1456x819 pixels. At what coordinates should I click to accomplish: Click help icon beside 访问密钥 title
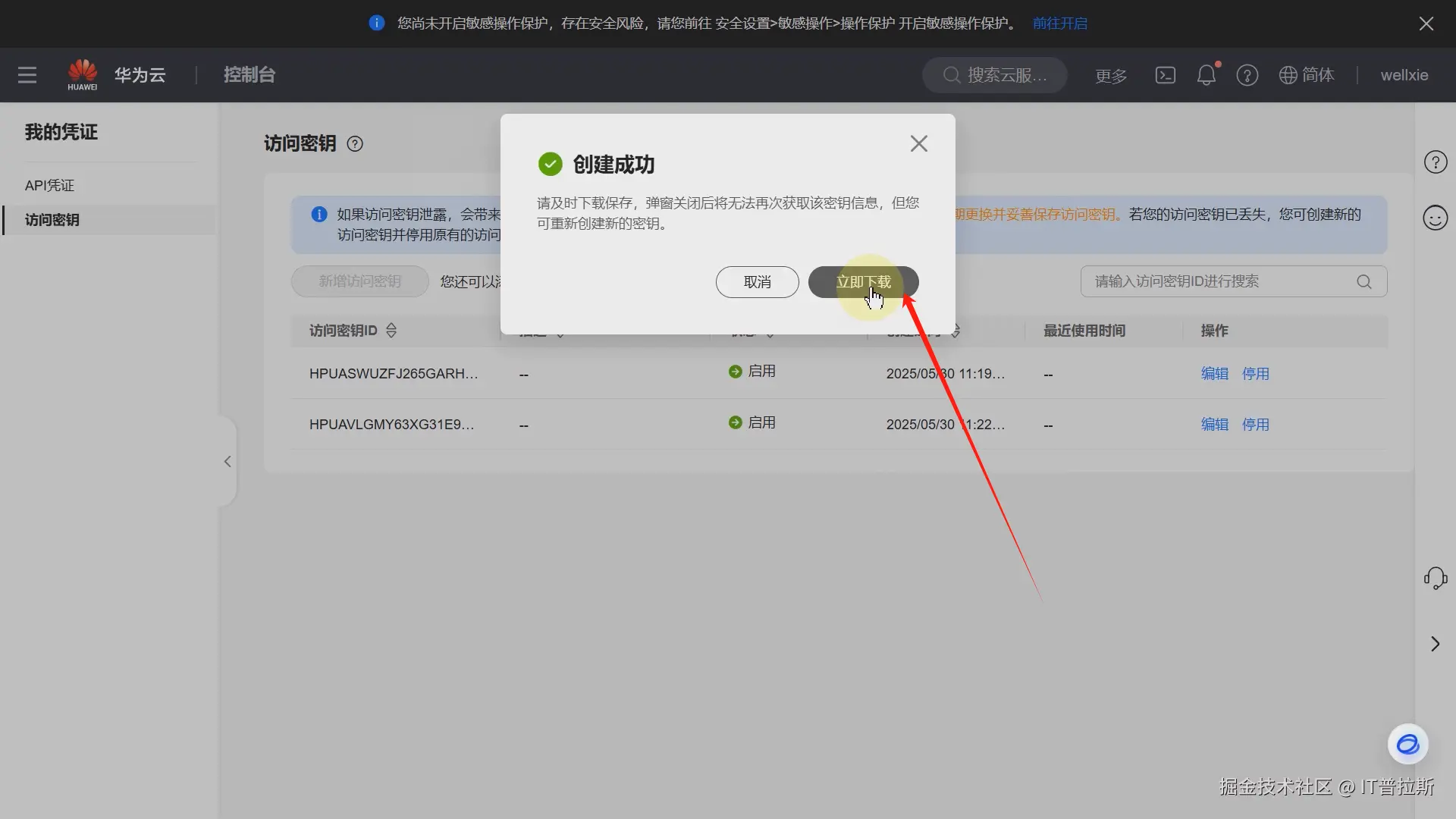tap(355, 144)
